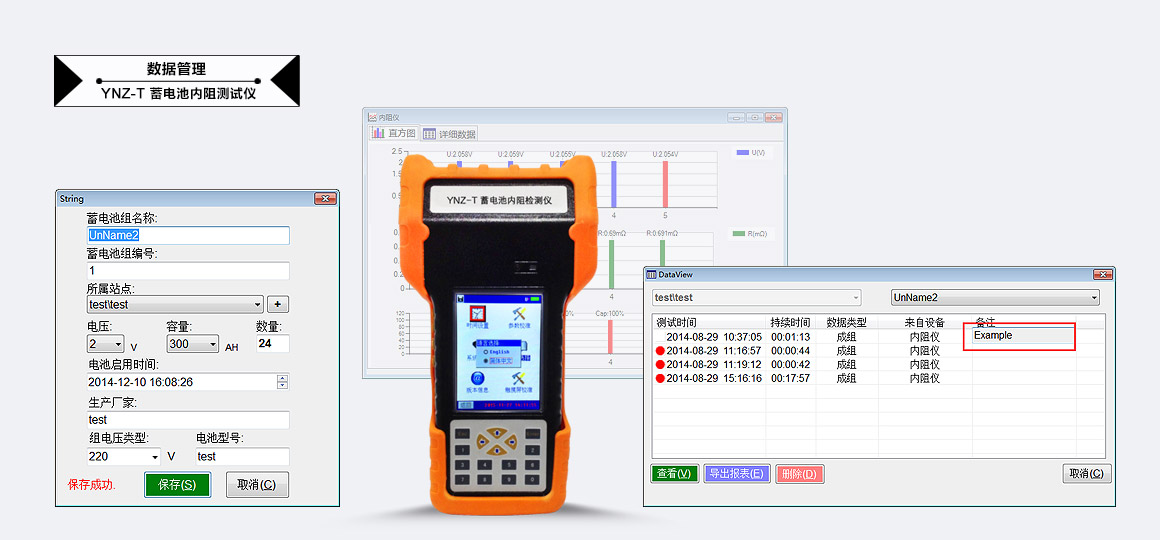Viewport: 1160px width, 540px height.
Task: Click the DataView window title icon
Action: click(x=652, y=274)
